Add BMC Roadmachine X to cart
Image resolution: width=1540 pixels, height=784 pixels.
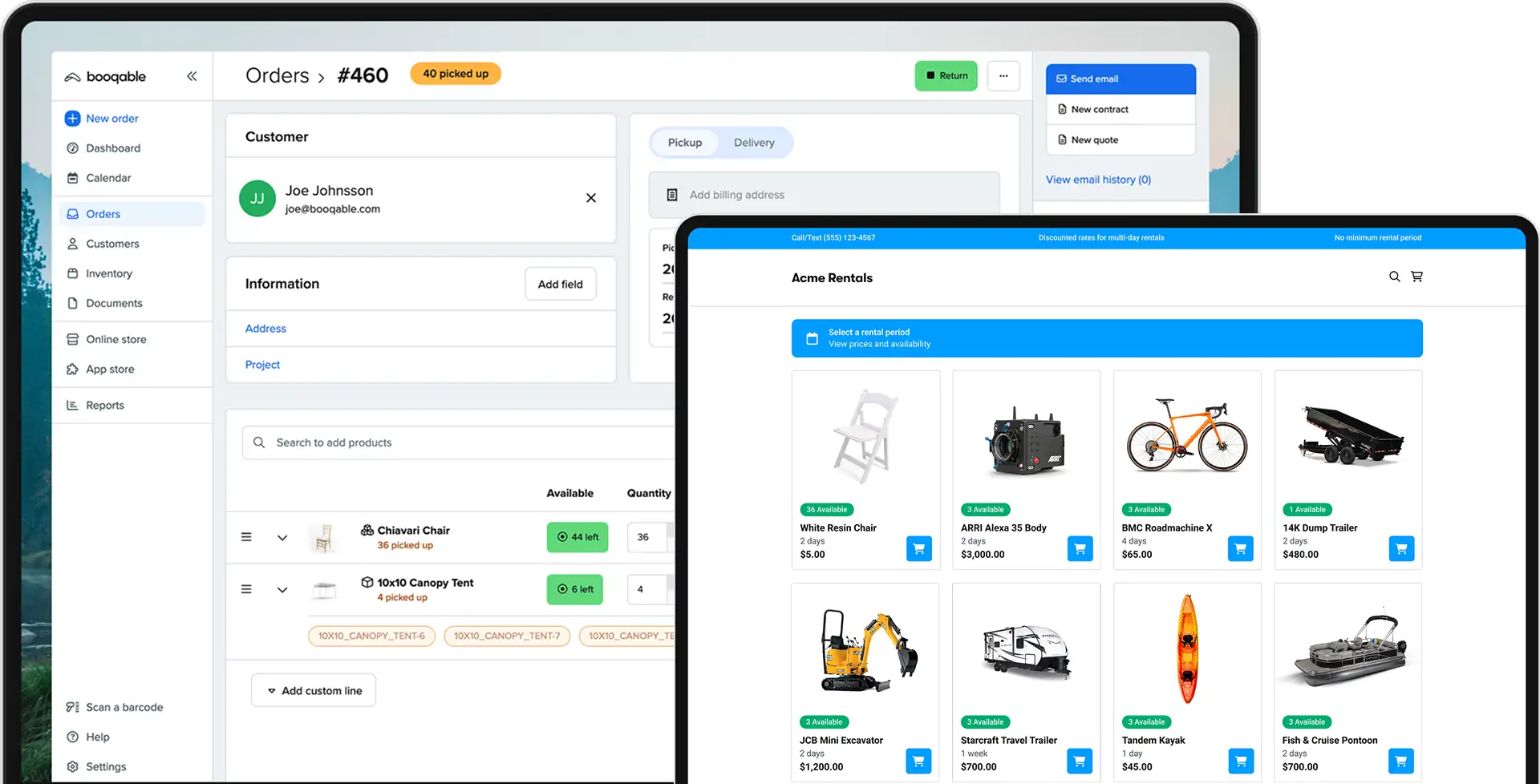point(1241,549)
